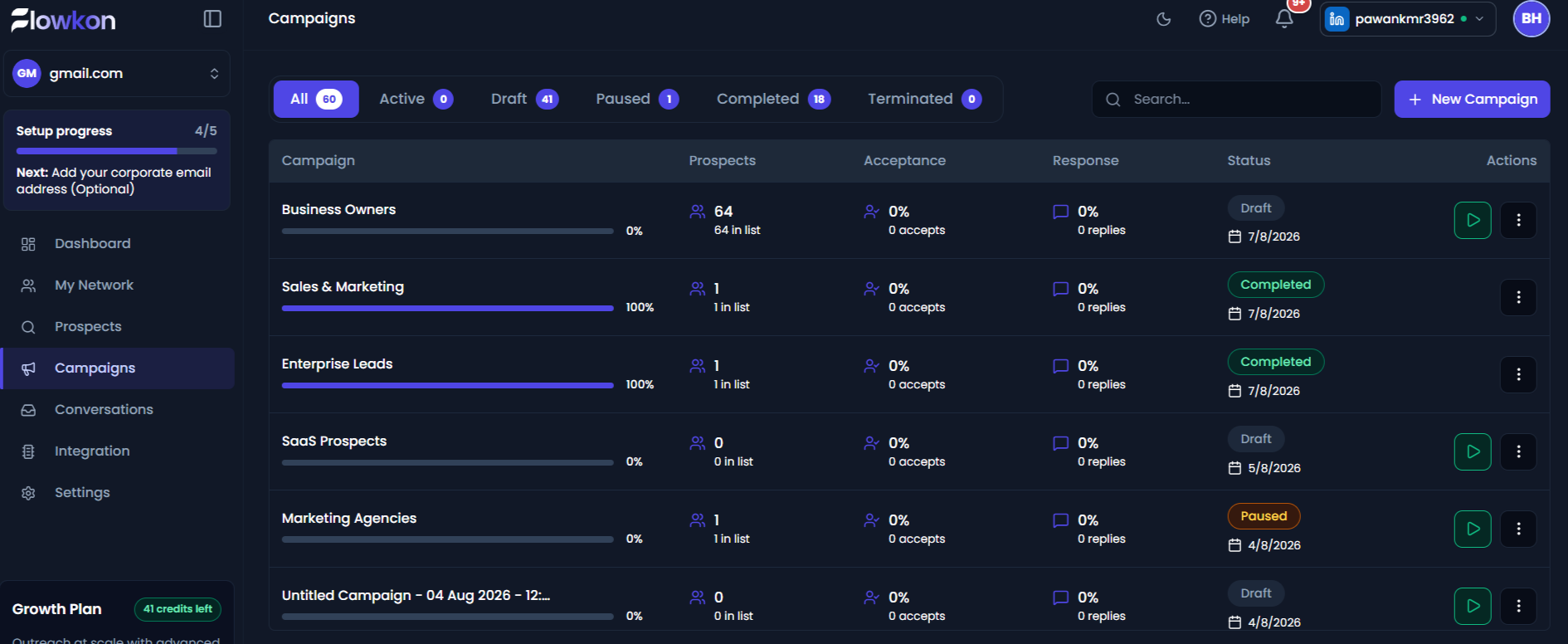Start the Business Owners campaign with the play button
The width and height of the screenshot is (1568, 644).
(1473, 221)
